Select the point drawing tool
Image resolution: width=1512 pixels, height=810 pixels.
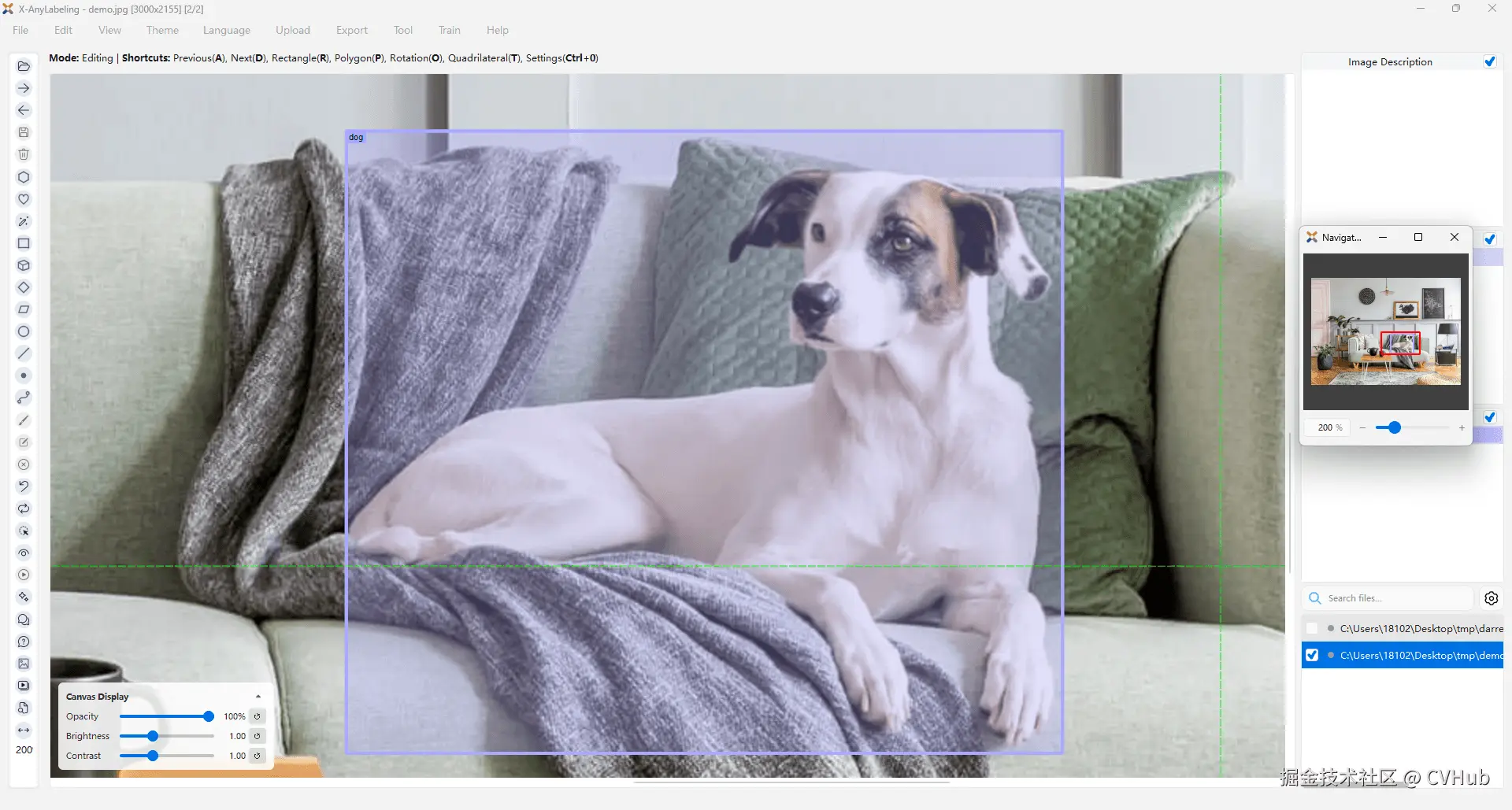(x=24, y=375)
